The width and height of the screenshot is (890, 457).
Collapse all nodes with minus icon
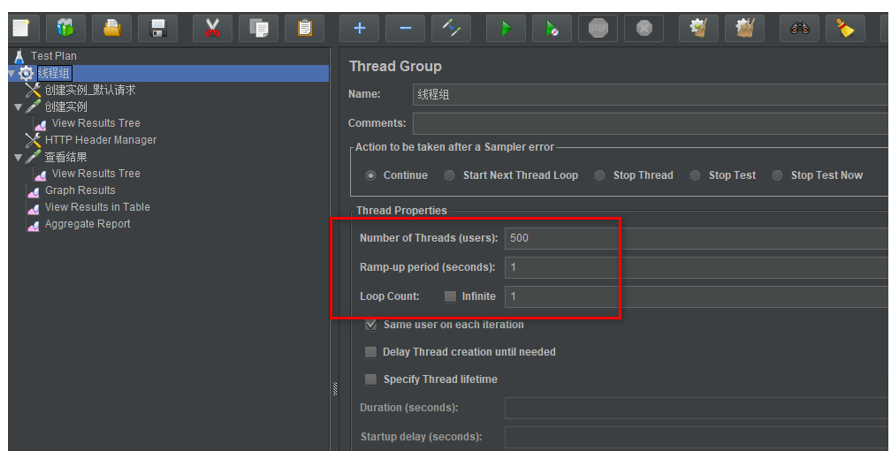click(405, 28)
